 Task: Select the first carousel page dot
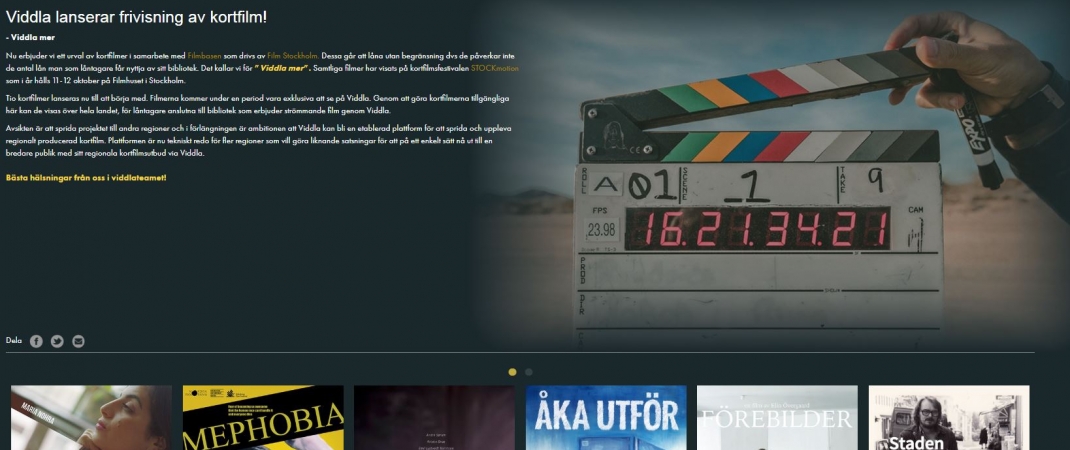512,372
